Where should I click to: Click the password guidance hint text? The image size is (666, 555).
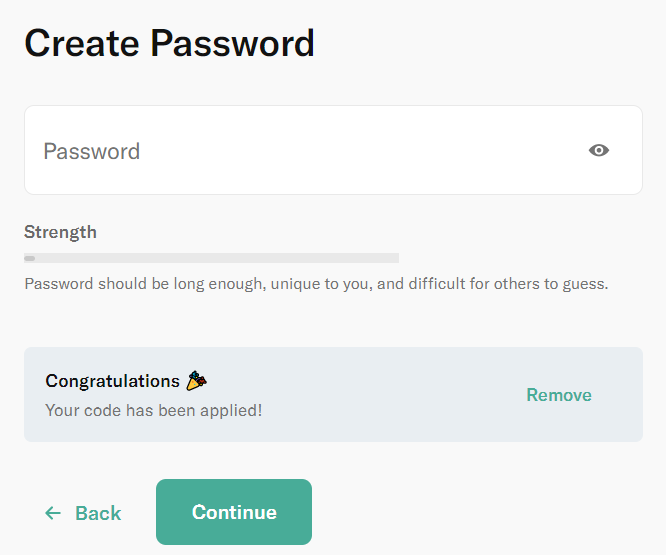coord(316,284)
